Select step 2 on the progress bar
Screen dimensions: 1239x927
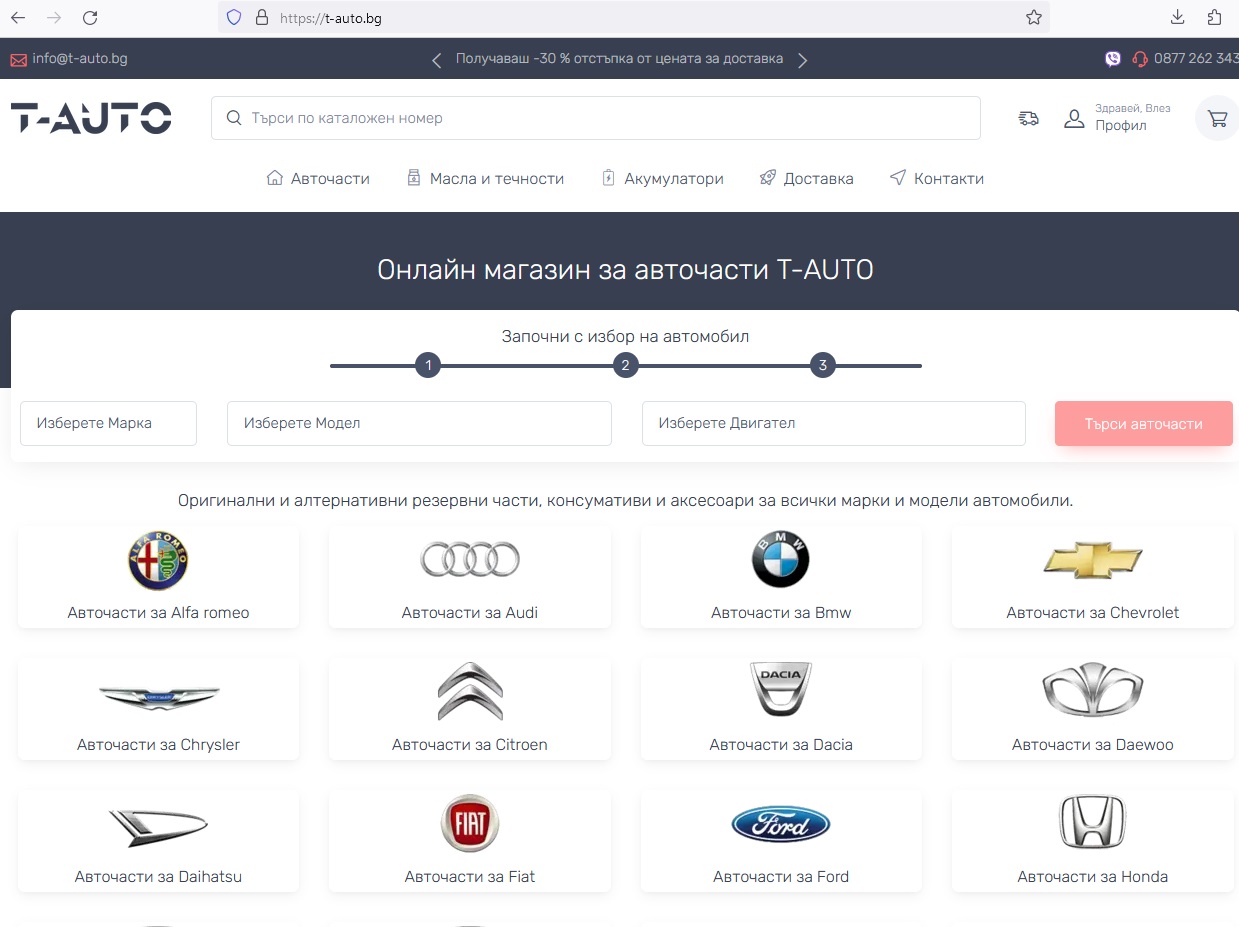pos(625,365)
